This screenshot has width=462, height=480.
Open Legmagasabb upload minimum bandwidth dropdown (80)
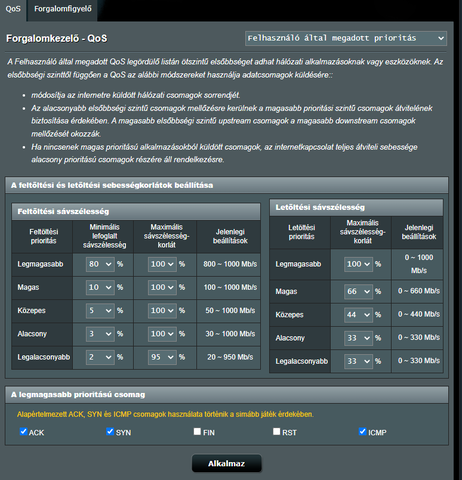coord(100,264)
